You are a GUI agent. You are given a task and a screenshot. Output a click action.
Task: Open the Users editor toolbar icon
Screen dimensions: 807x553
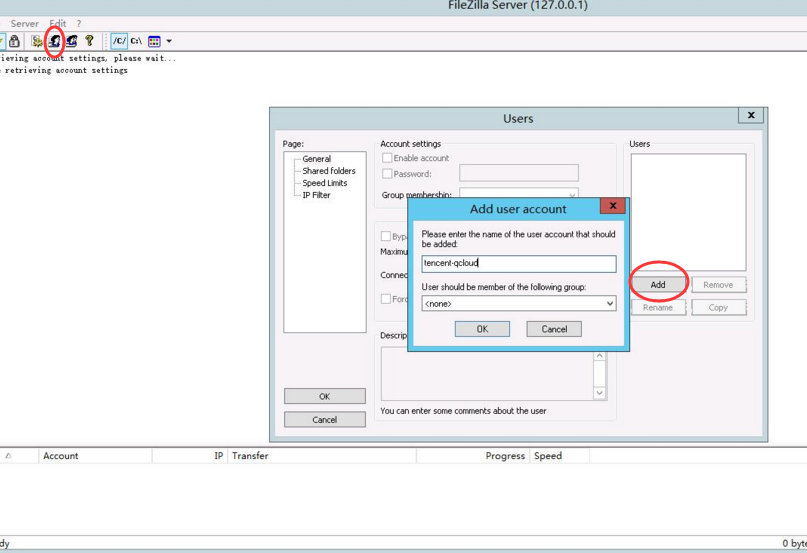click(x=55, y=41)
